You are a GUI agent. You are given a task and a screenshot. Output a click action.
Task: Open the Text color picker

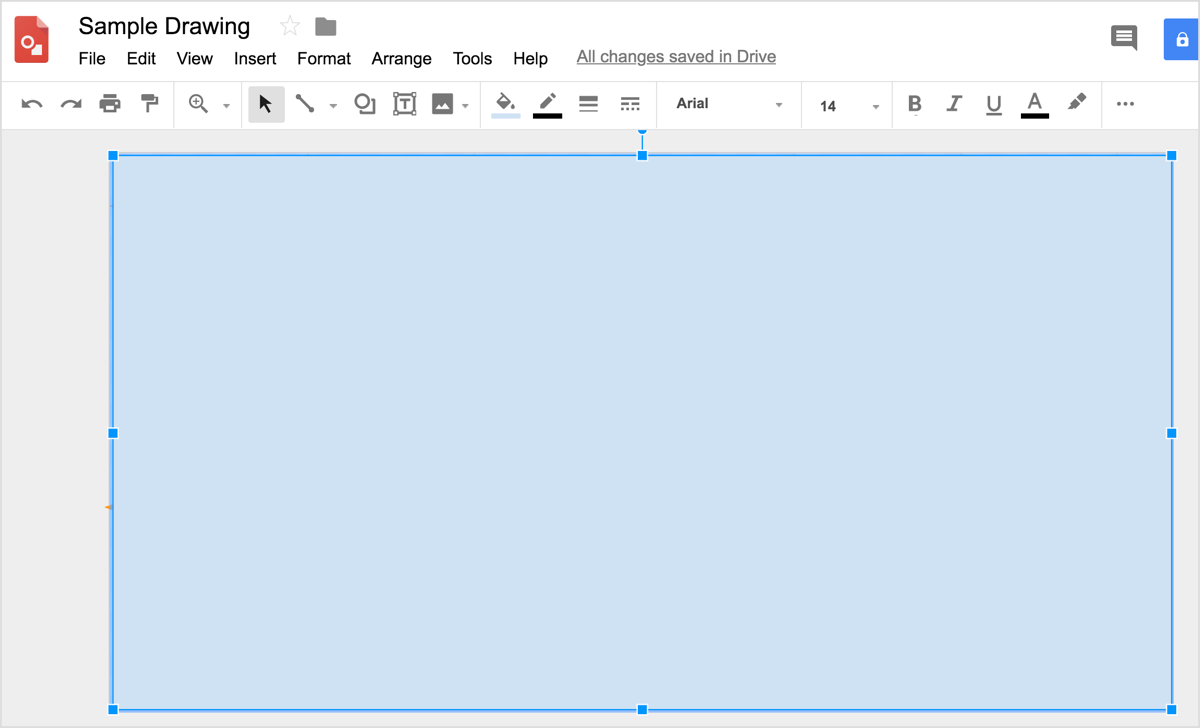tap(1035, 104)
